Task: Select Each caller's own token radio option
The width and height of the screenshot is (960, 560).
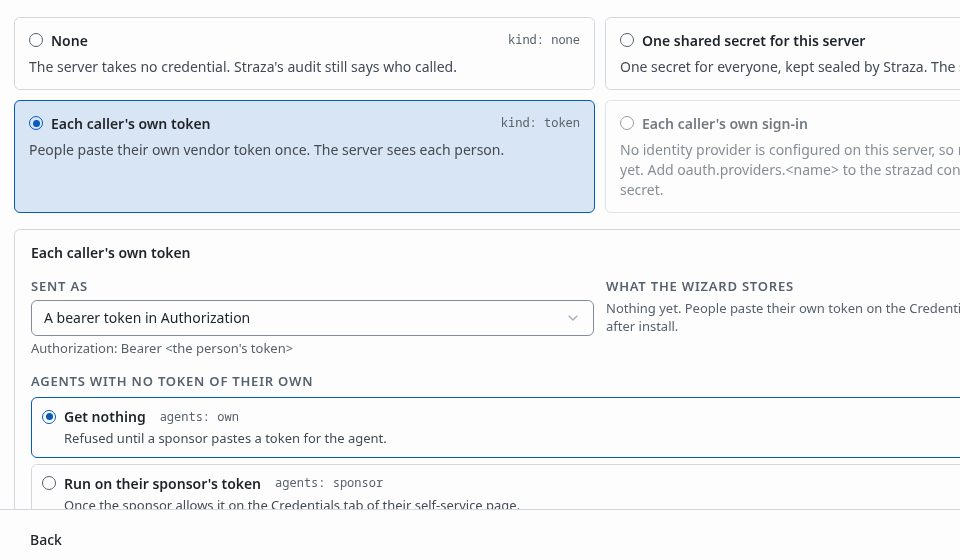Action: (36, 124)
